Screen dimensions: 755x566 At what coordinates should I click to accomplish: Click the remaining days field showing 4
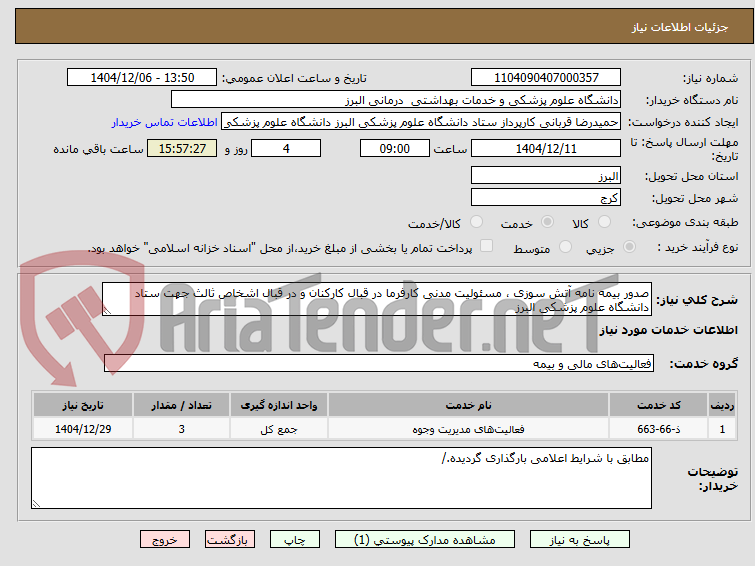tap(286, 148)
